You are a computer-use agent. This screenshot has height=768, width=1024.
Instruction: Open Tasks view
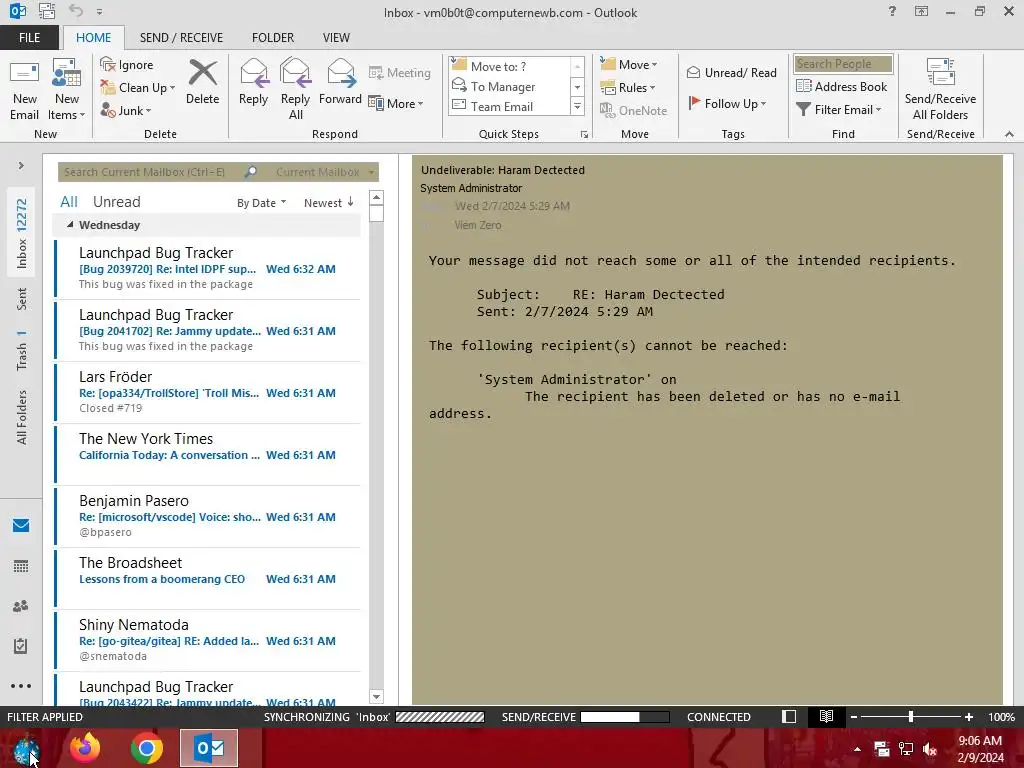[x=21, y=646]
